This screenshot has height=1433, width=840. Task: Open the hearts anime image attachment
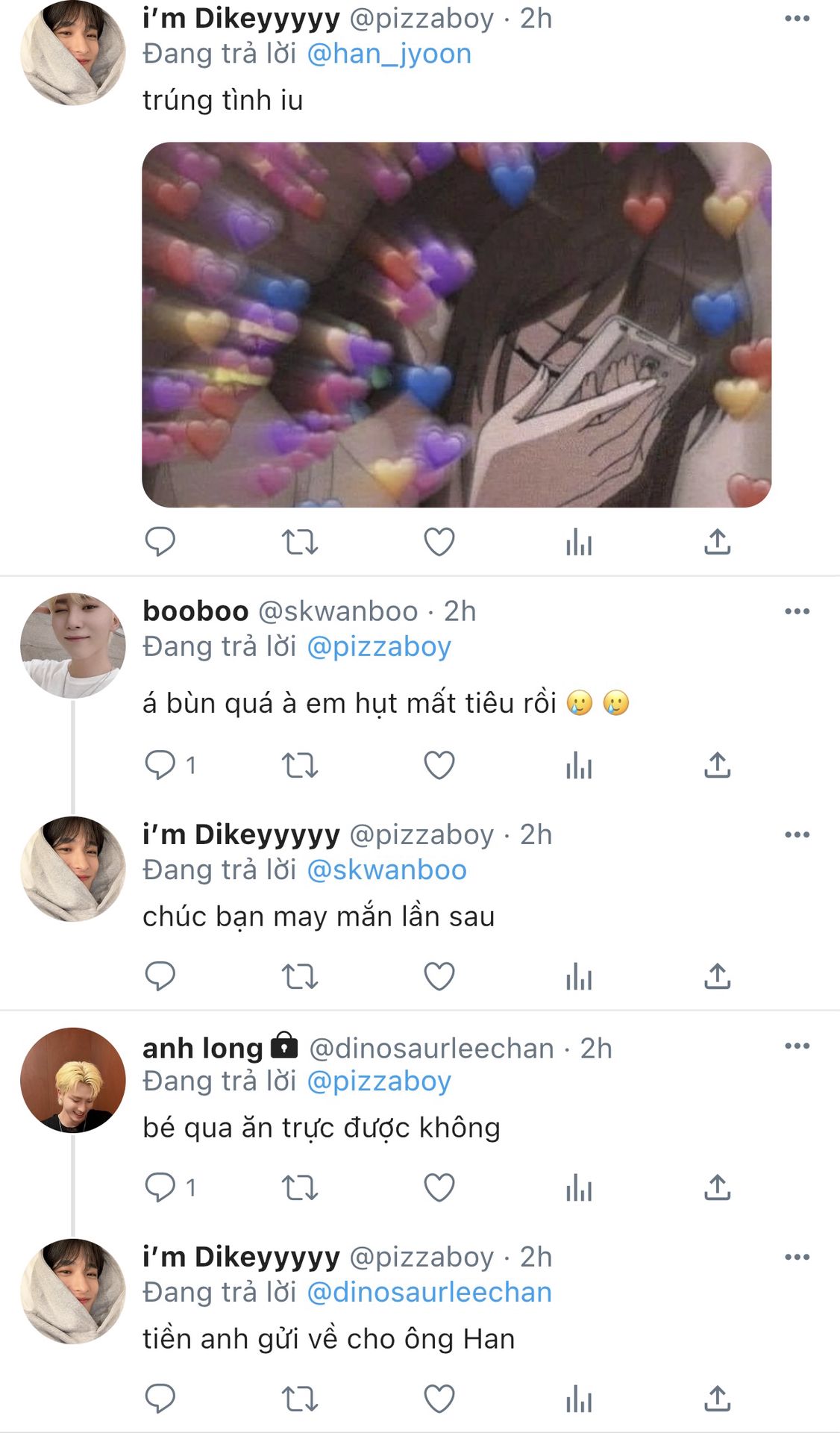[457, 325]
